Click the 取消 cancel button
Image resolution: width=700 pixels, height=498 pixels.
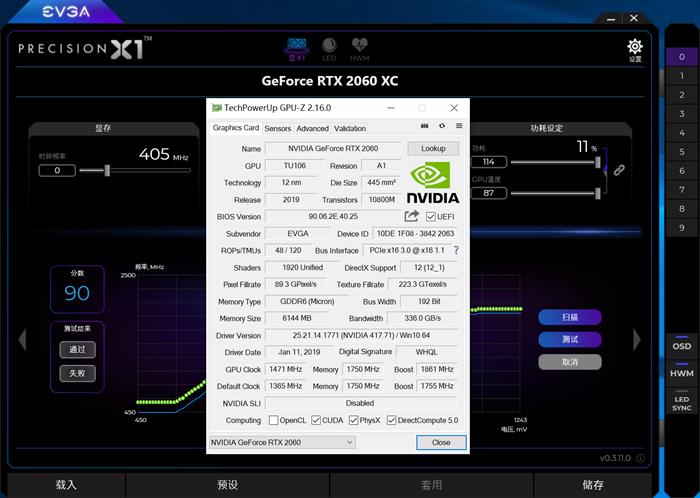point(570,362)
